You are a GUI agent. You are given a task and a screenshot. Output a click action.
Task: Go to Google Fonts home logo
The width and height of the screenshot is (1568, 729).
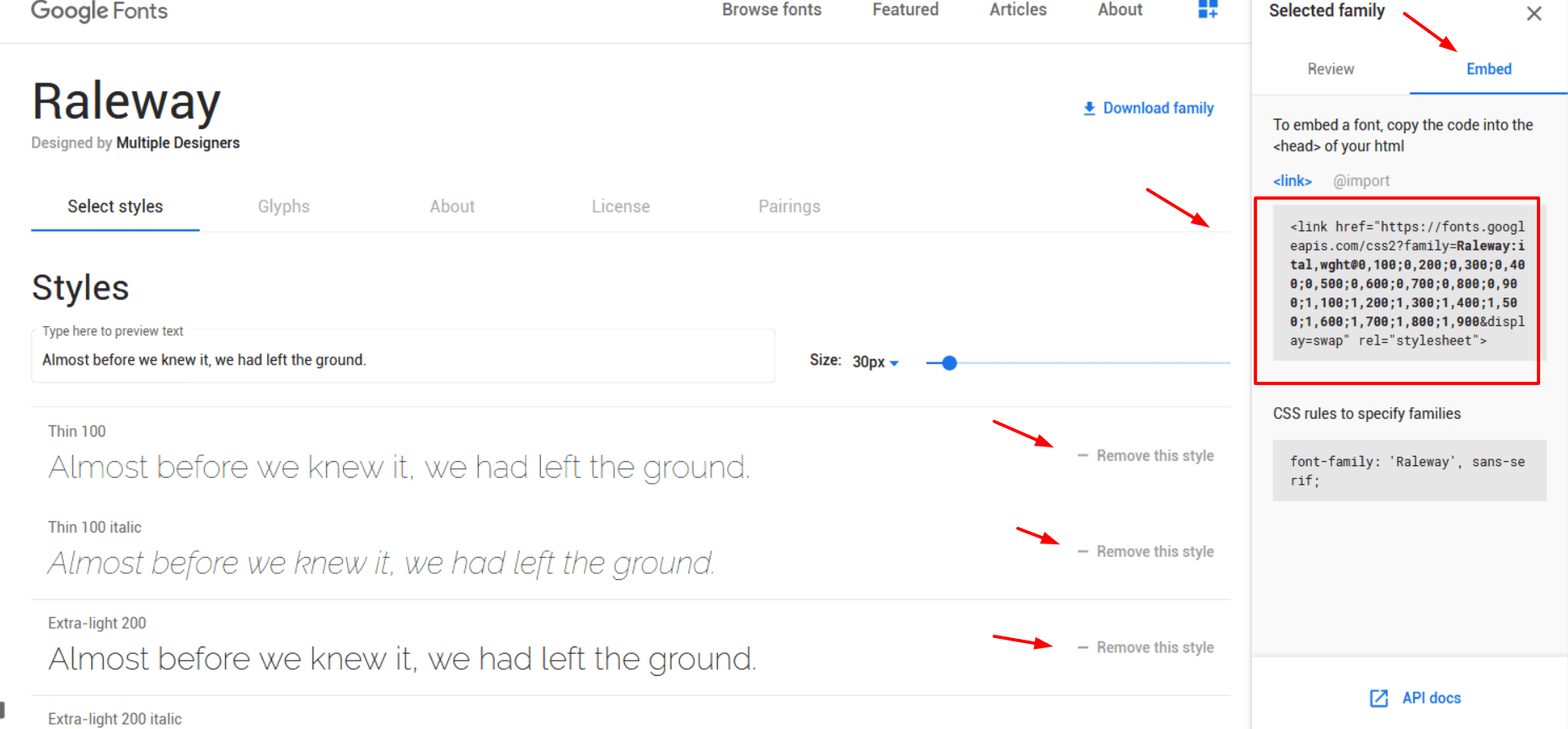[x=99, y=11]
